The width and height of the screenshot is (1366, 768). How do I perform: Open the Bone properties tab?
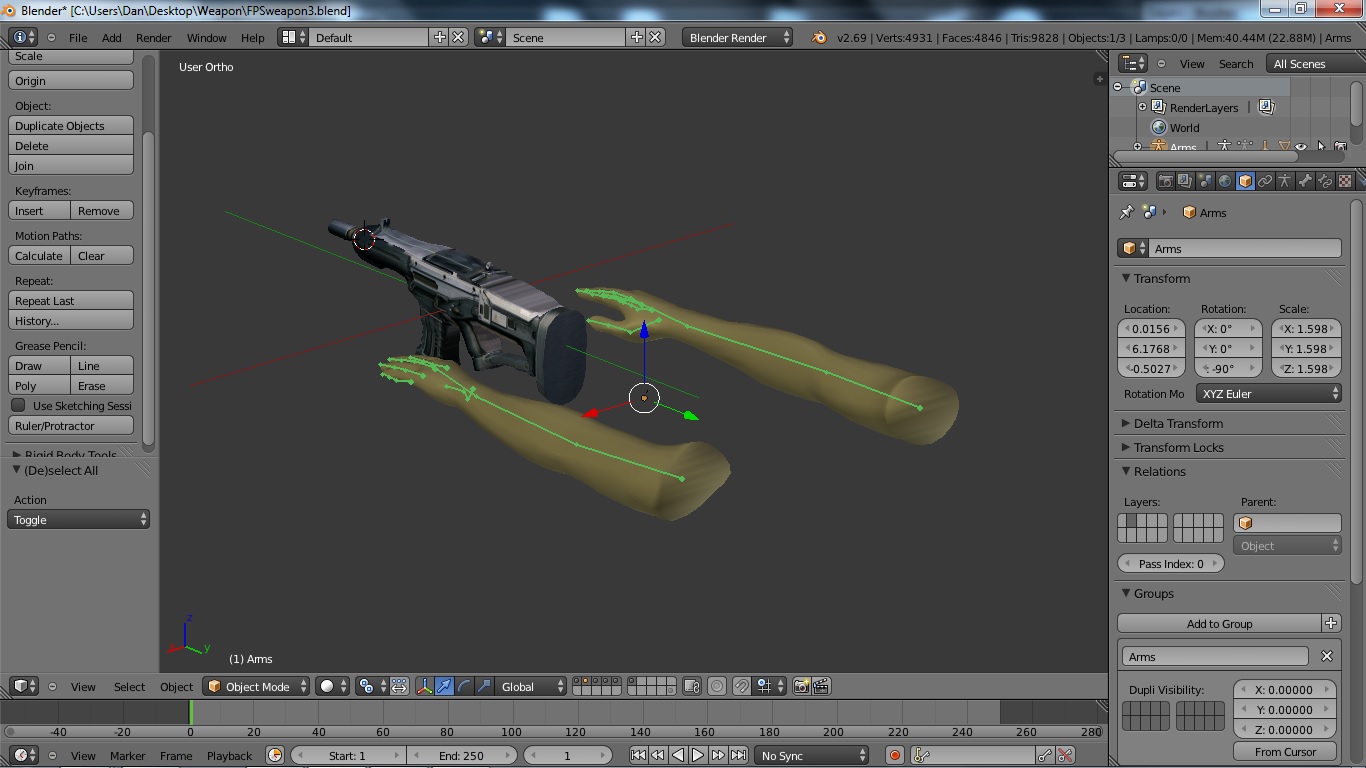coord(1305,181)
